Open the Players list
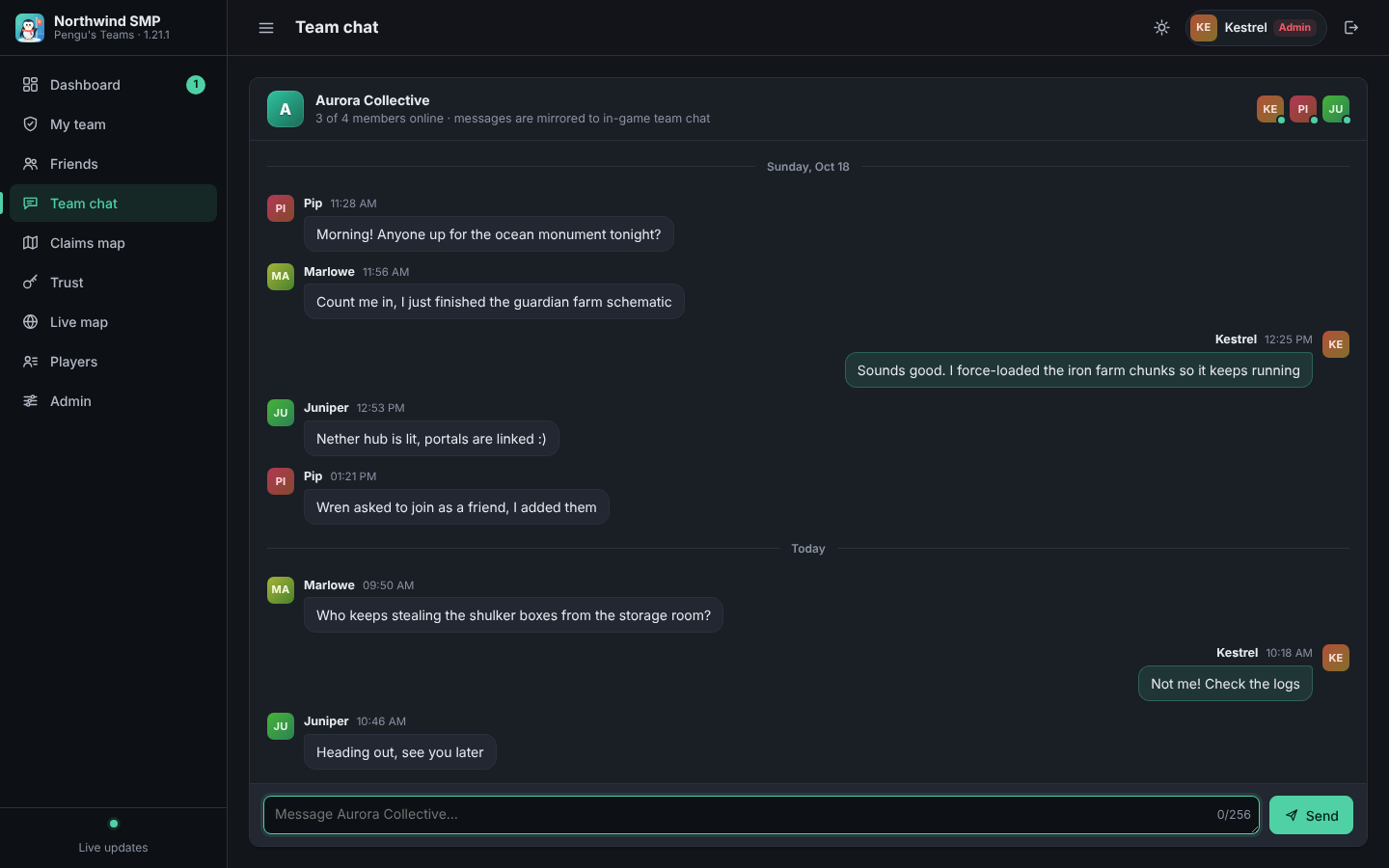The height and width of the screenshot is (868, 1389). 113,362
